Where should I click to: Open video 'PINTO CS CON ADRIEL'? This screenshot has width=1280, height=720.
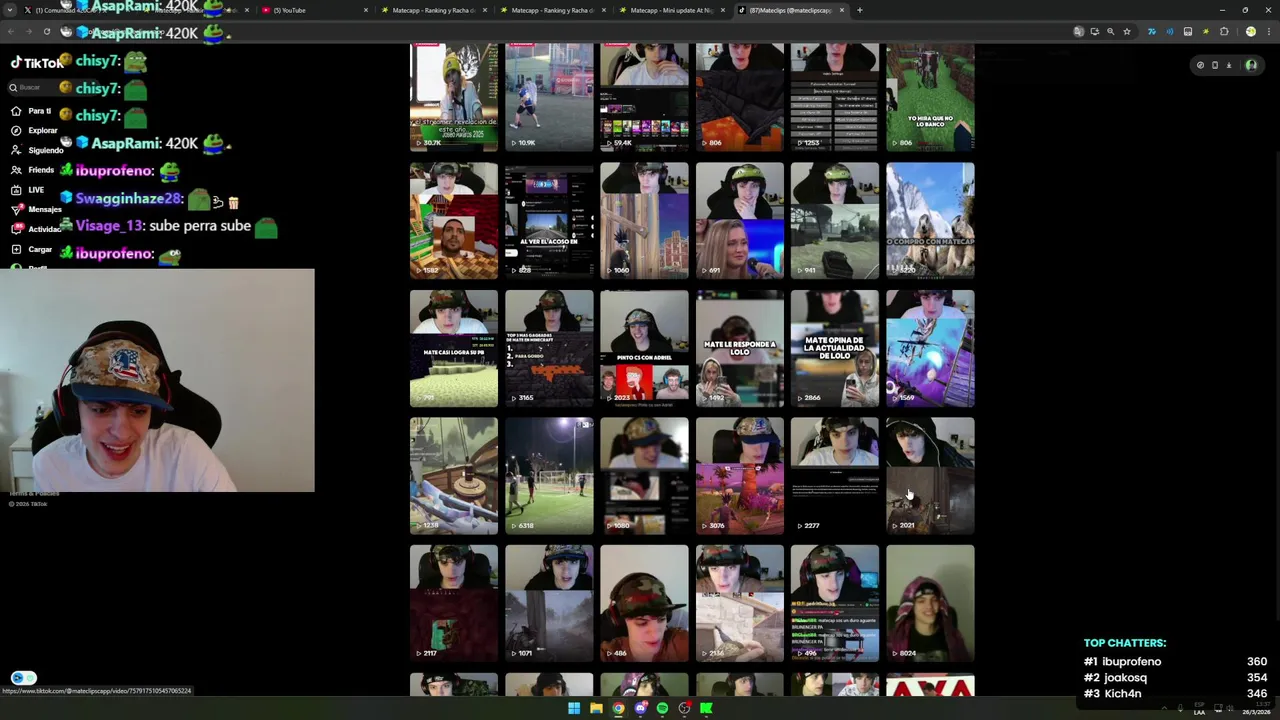[644, 348]
